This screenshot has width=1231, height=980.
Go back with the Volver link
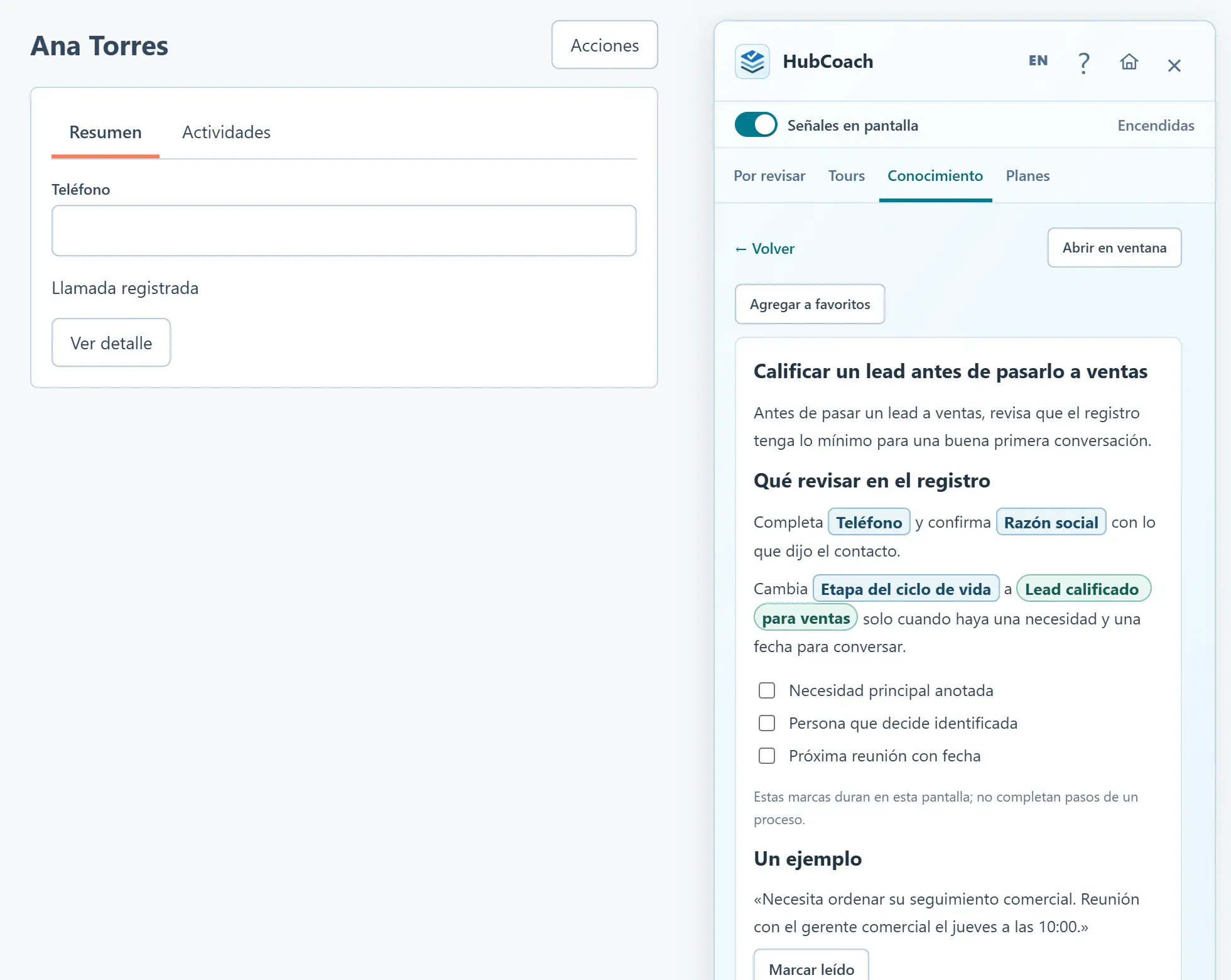765,249
